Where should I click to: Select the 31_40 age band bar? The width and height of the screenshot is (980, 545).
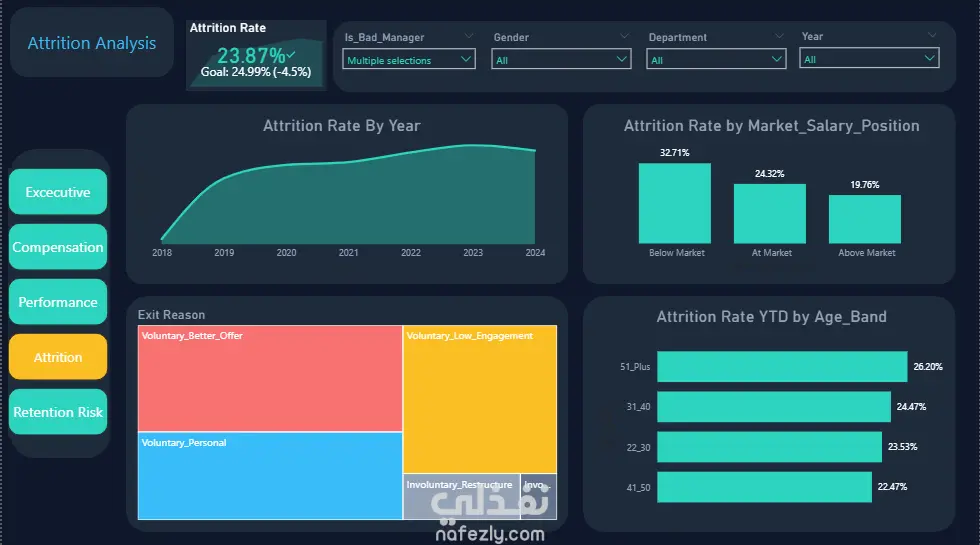click(774, 407)
